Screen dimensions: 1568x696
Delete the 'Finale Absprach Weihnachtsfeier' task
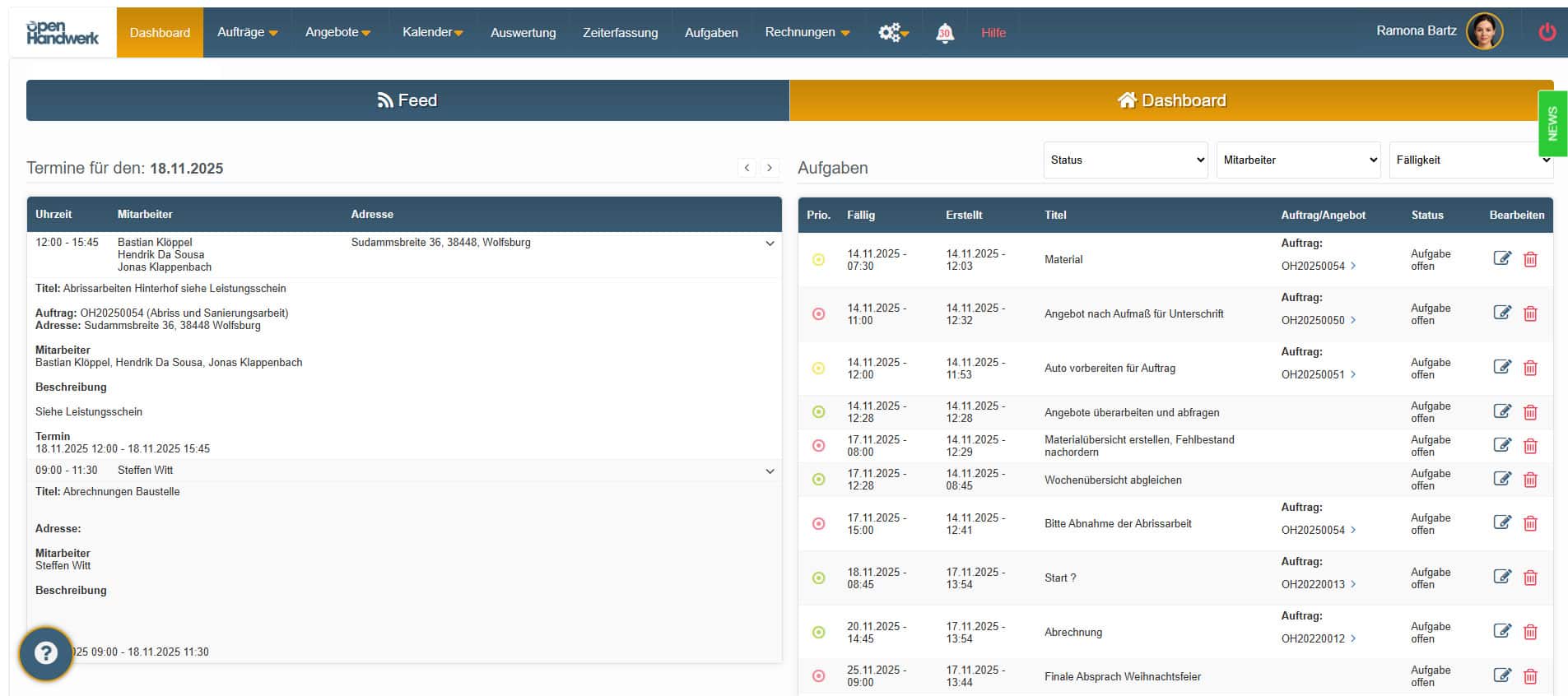pyautogui.click(x=1530, y=676)
